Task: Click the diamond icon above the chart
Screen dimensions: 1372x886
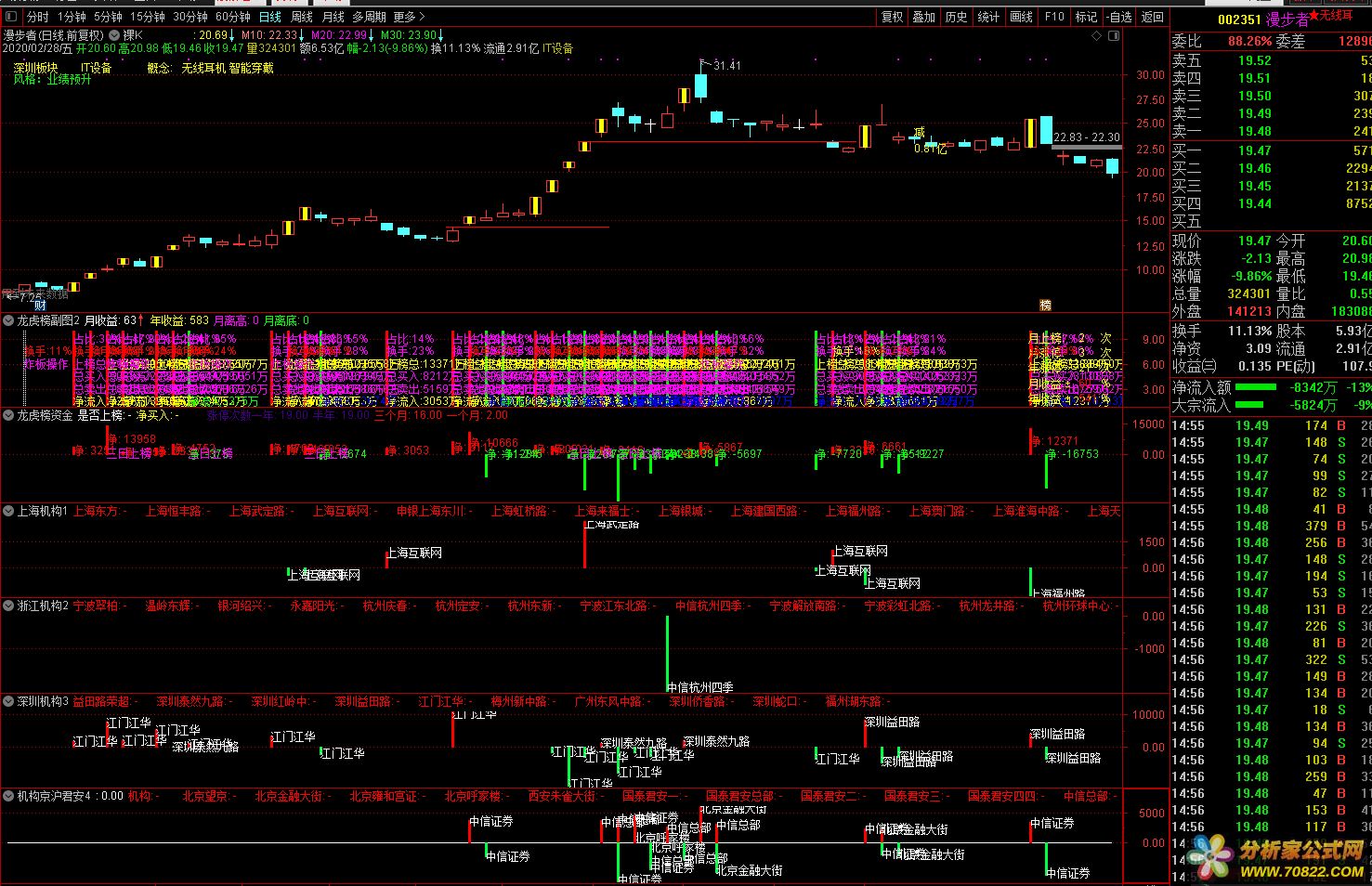Action: tap(1097, 36)
